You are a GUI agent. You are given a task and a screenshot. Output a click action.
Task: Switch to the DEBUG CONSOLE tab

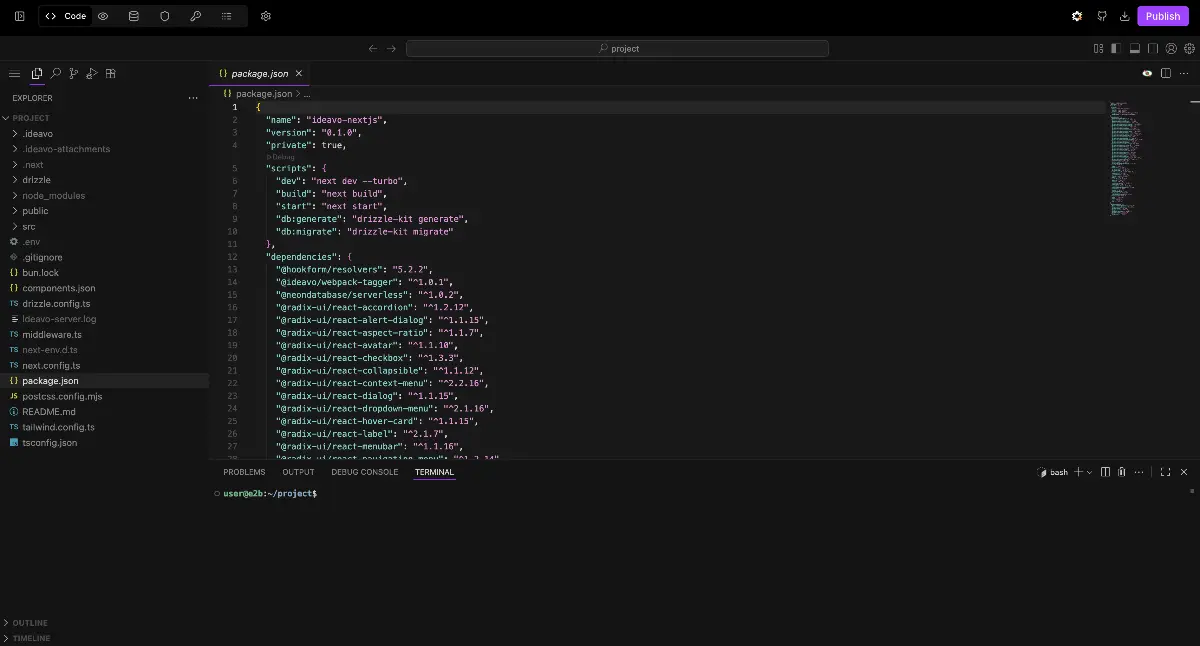click(365, 471)
